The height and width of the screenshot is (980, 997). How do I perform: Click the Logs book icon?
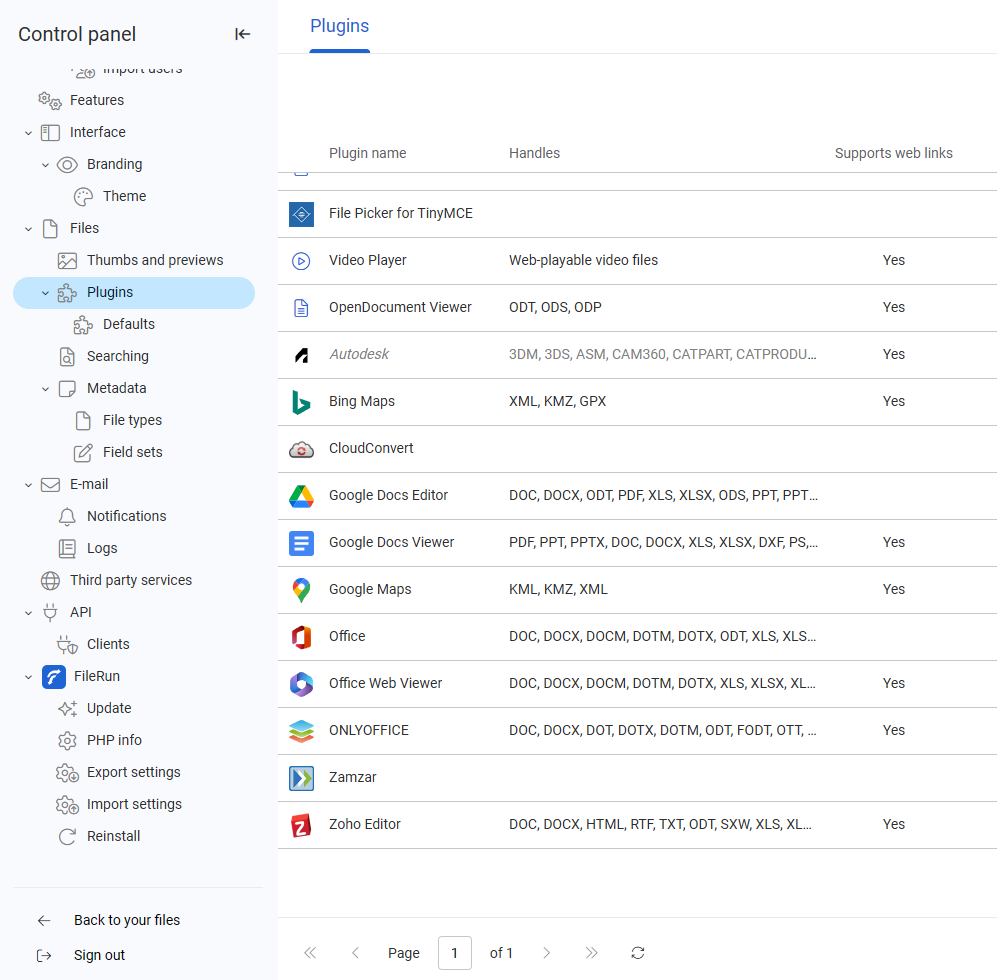point(67,548)
